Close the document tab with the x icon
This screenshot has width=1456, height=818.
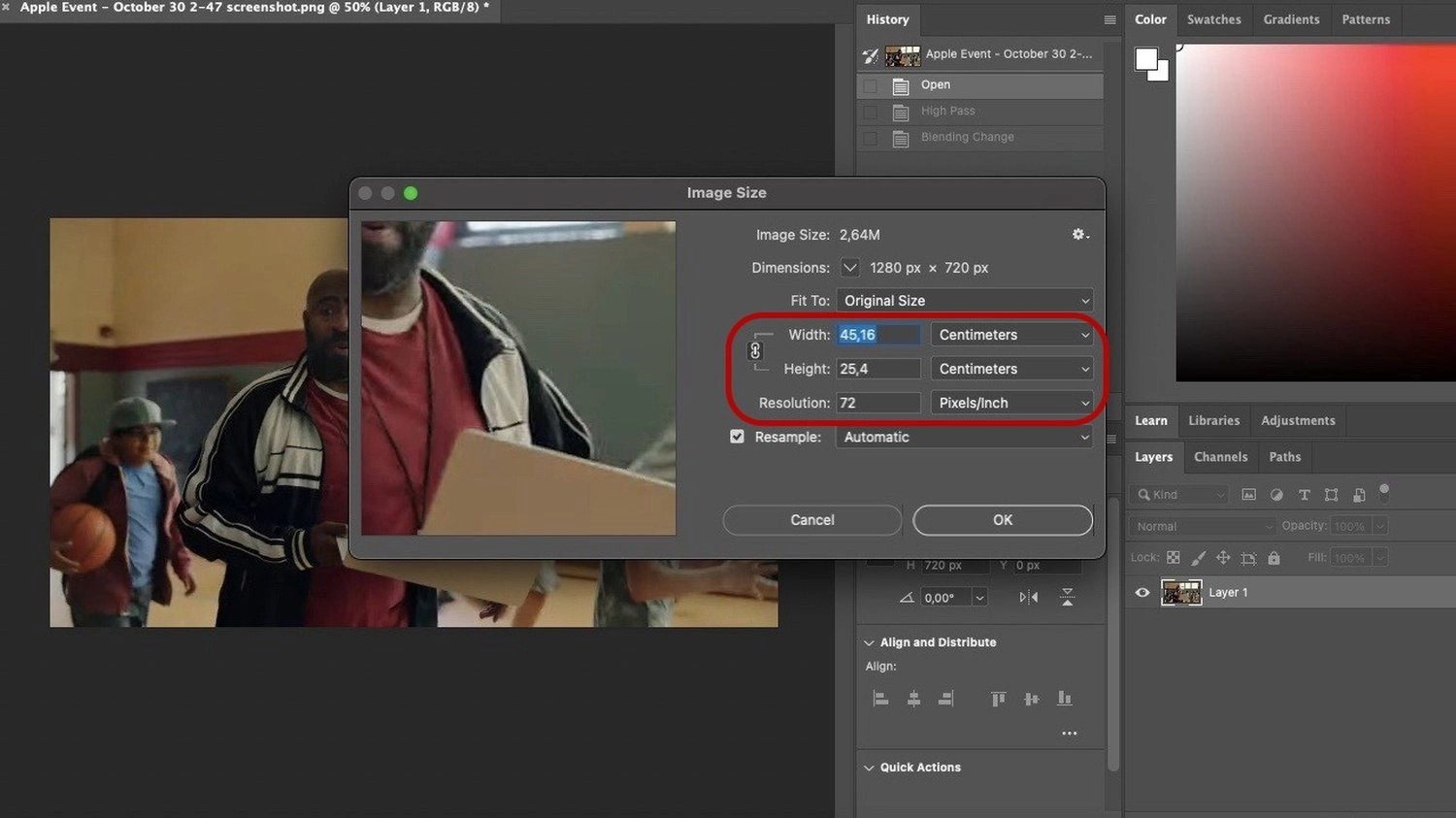pyautogui.click(x=6, y=7)
